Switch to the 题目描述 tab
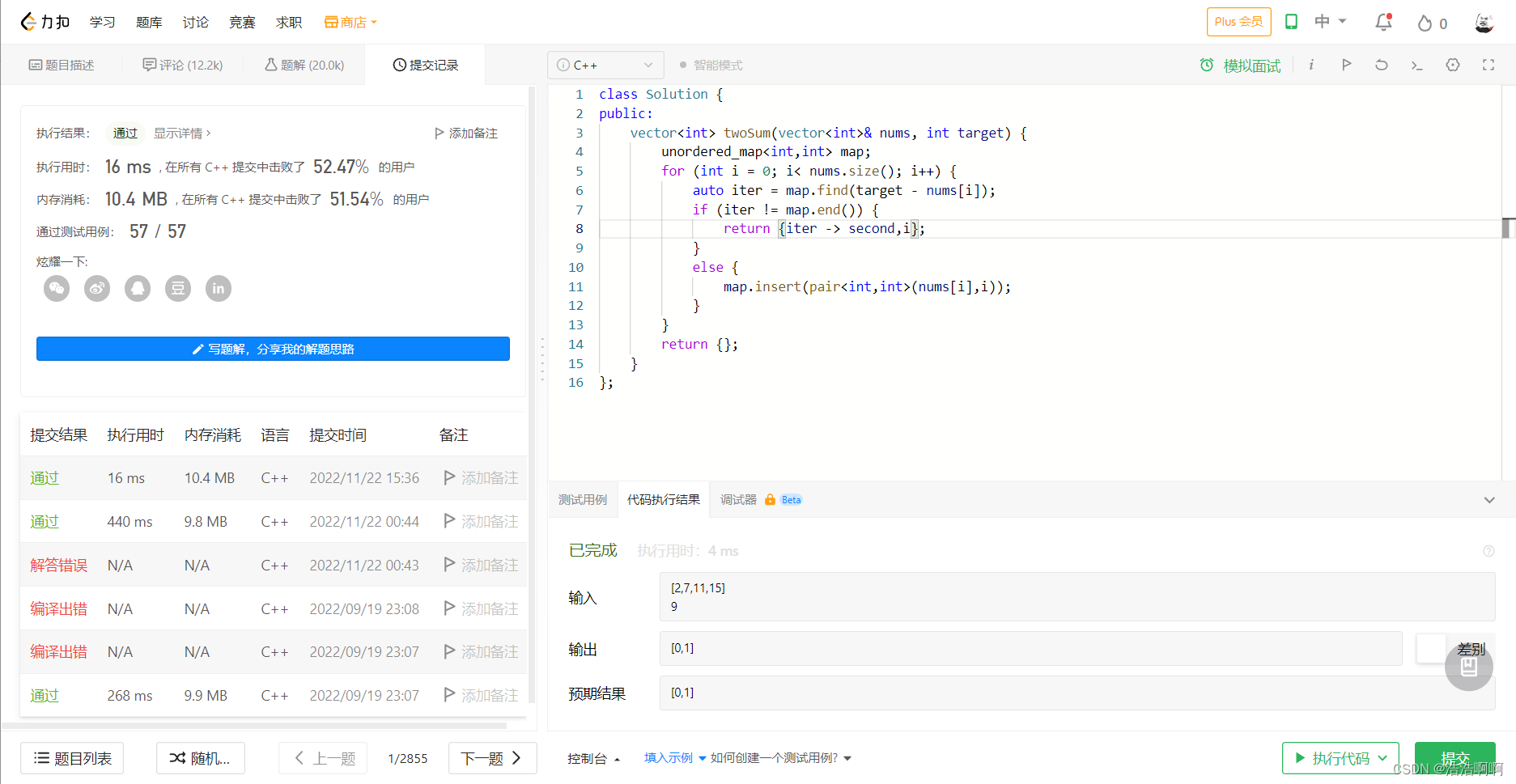The height and width of the screenshot is (784, 1516). click(x=62, y=65)
